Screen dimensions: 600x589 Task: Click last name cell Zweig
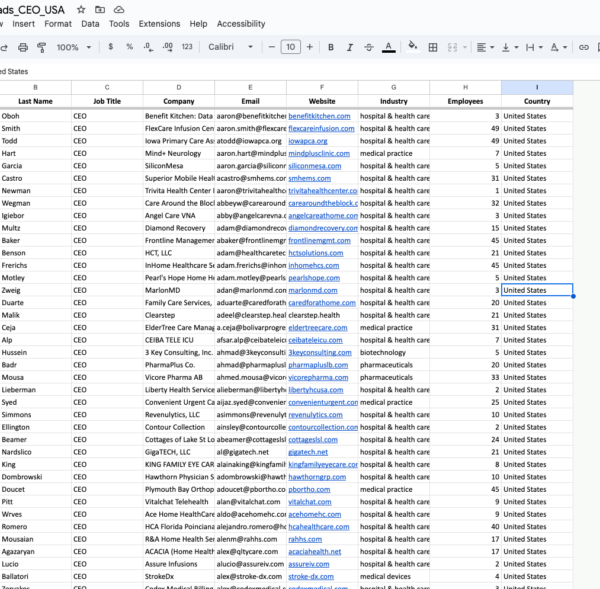(x=36, y=290)
